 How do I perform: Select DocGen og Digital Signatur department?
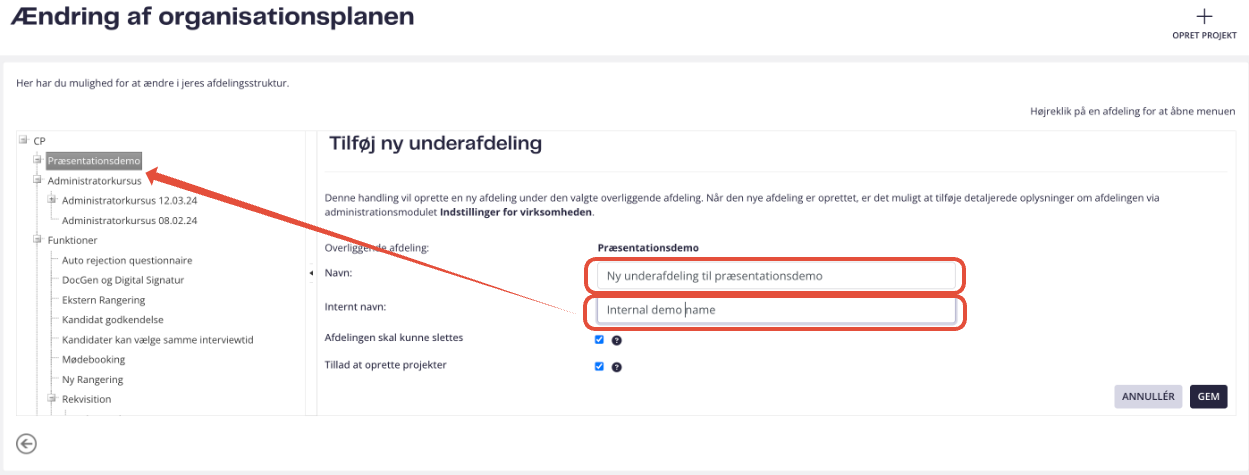pyautogui.click(x=123, y=280)
